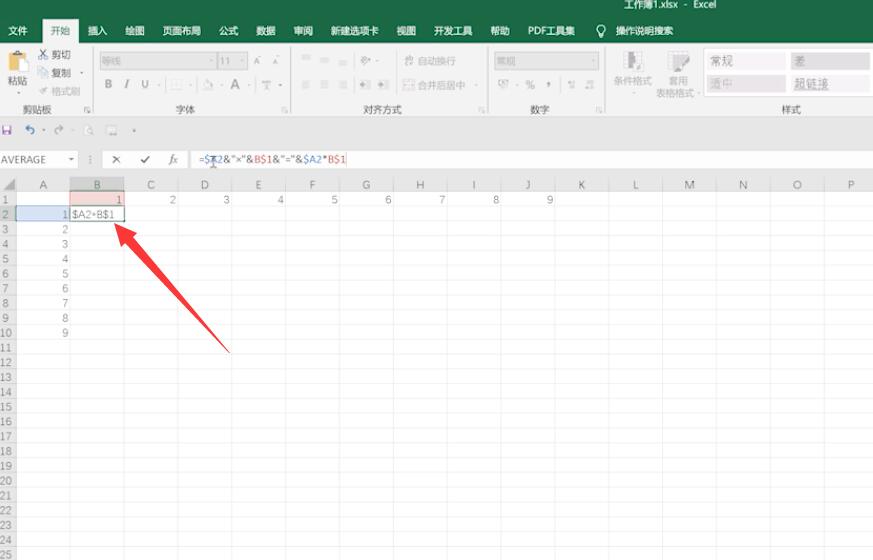The image size is (873, 560).
Task: Open the Merge and Center dropdown arrow
Action: tap(477, 85)
